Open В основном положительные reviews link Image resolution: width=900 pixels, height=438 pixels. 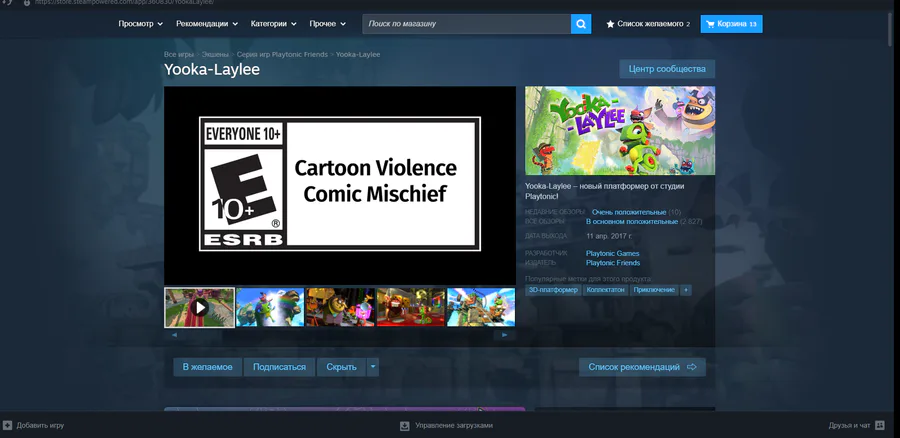click(x=632, y=222)
